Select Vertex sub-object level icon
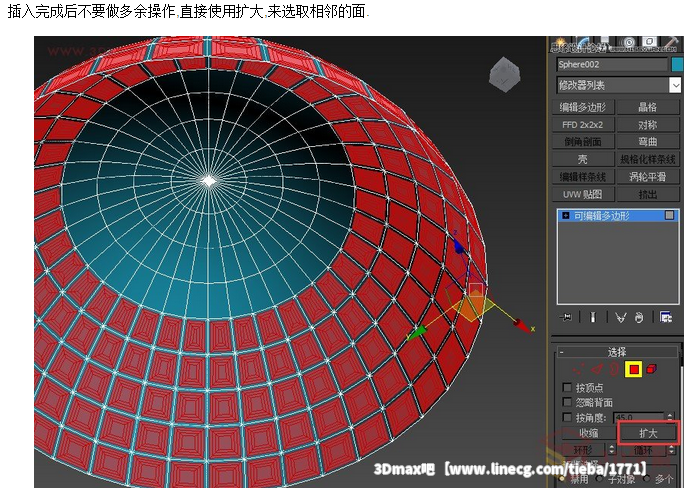Viewport: 686px width, 488px height. pyautogui.click(x=579, y=369)
